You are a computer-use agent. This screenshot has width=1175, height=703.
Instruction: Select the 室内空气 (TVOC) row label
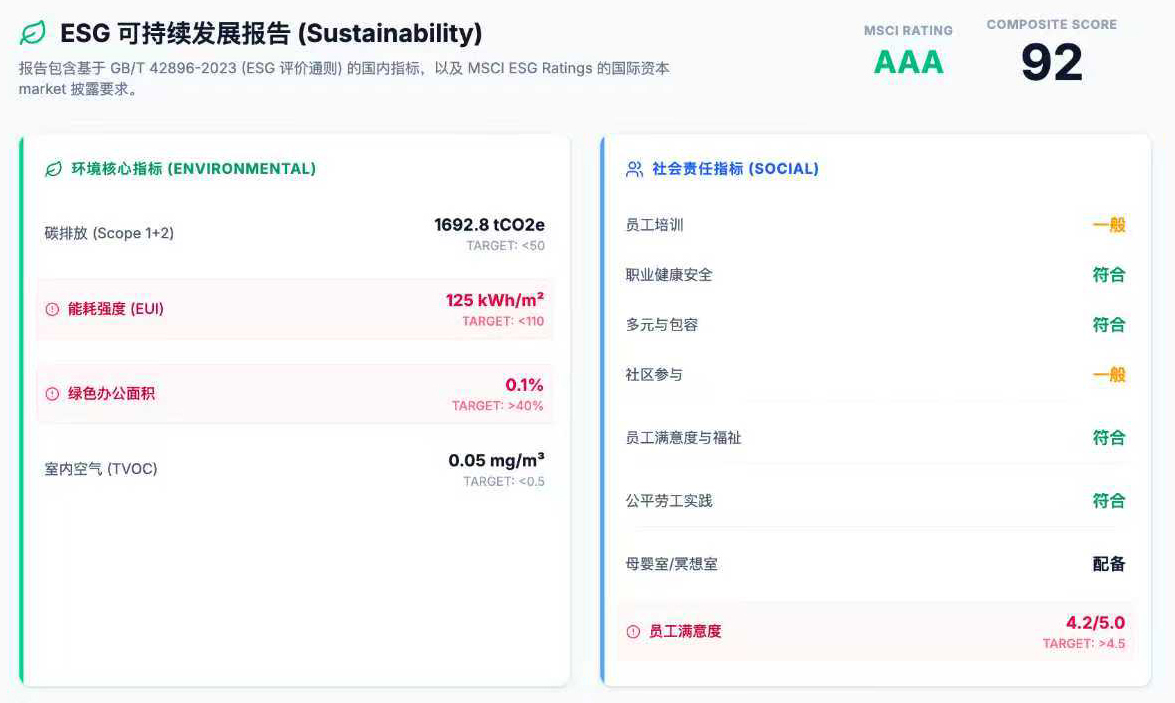point(101,468)
